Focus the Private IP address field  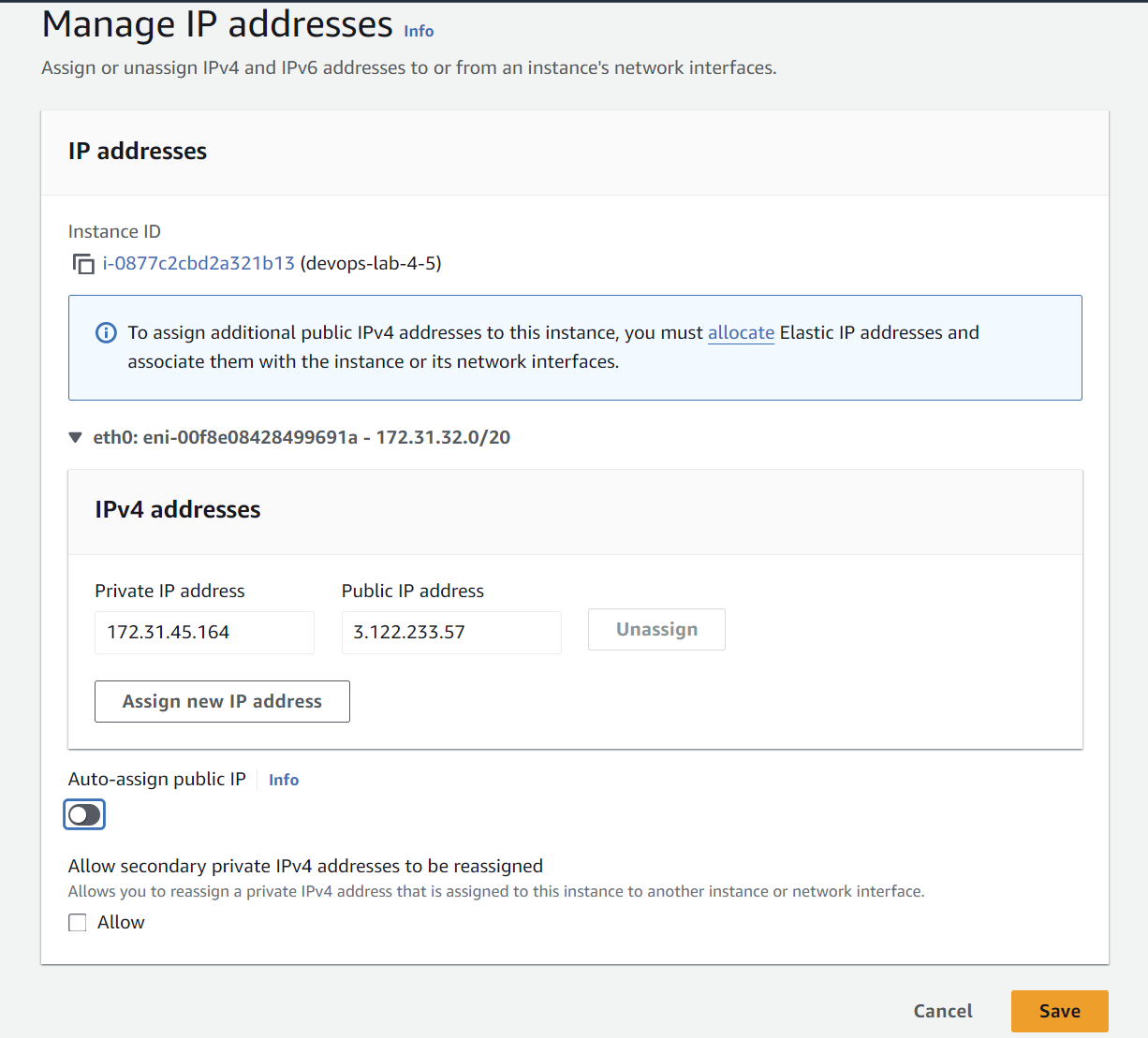[x=204, y=633]
